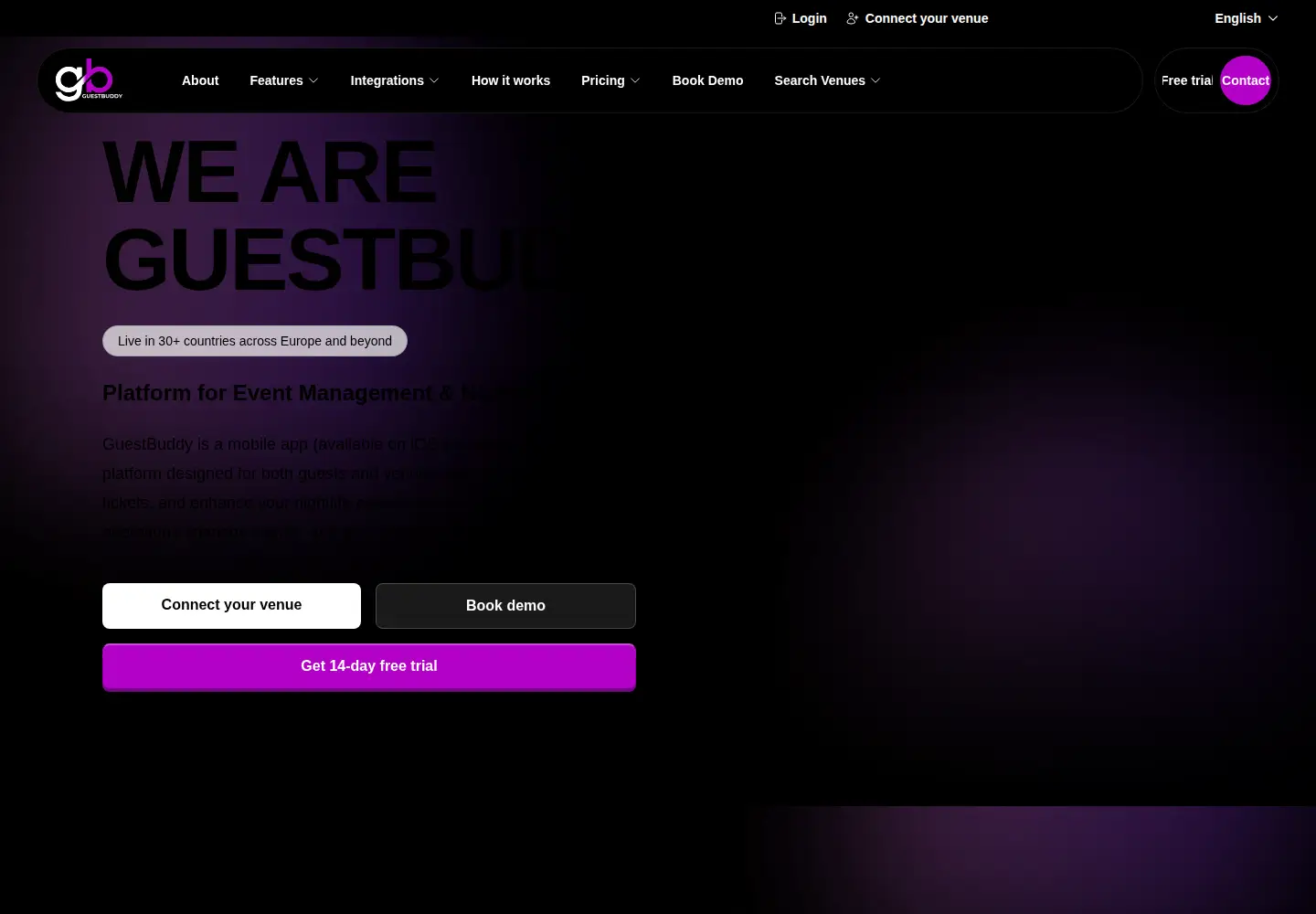Open the Integrations menu
Image resolution: width=1316 pixels, height=914 pixels.
(395, 80)
